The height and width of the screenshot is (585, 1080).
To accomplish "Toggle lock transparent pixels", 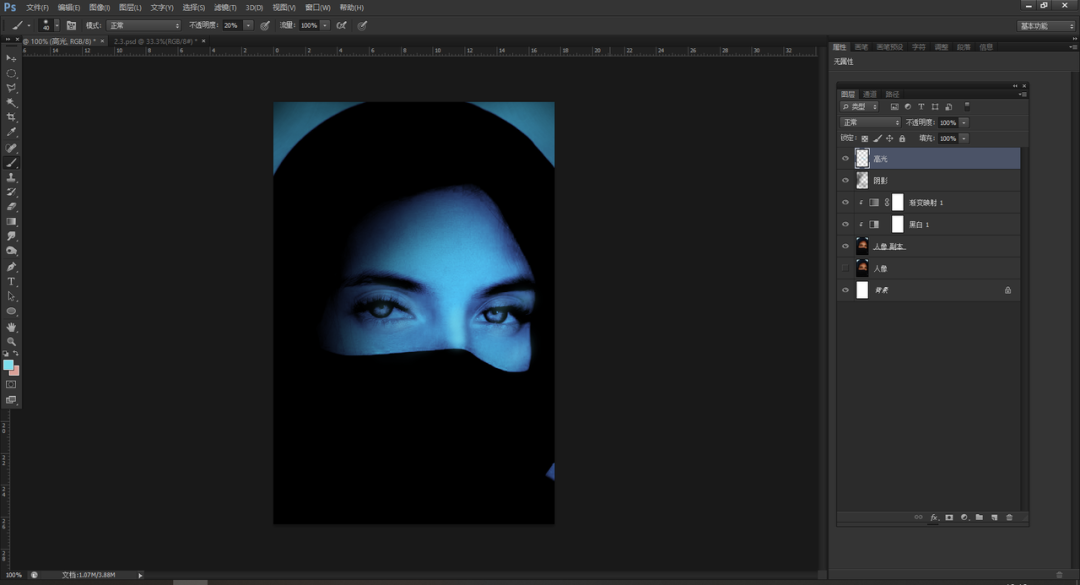I will click(864, 138).
